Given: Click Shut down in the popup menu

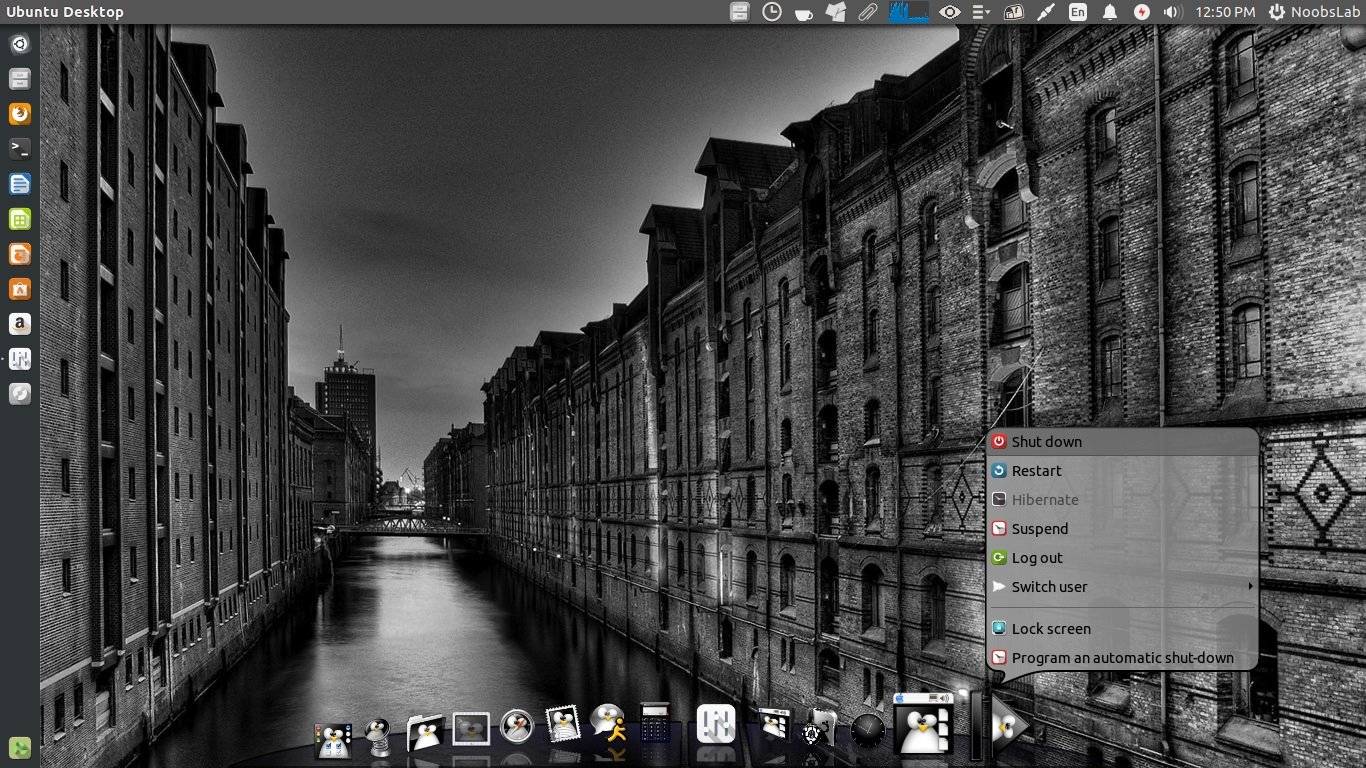Looking at the screenshot, I should (x=1046, y=442).
